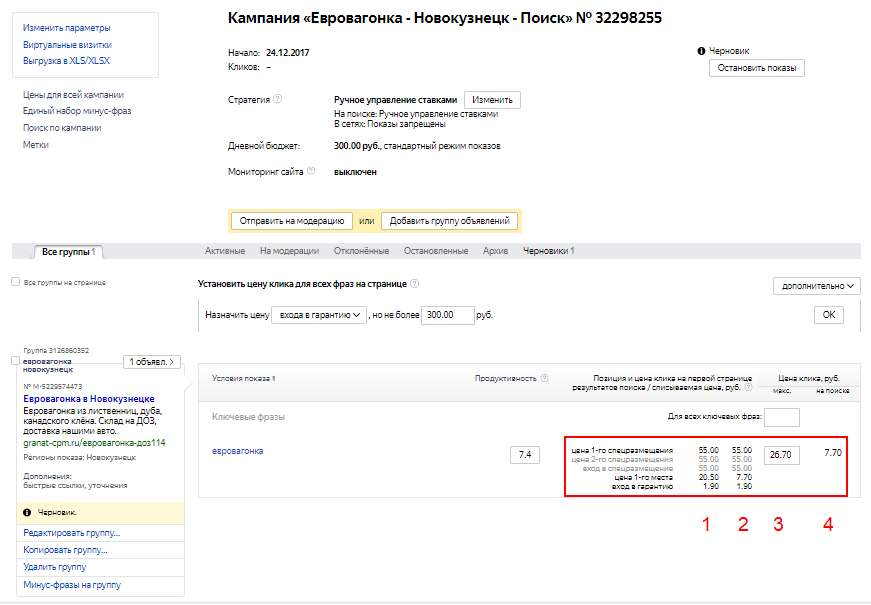Screen dimensions: 871x605
Task: Click the Ключевые фразы heading
Action: 248,417
